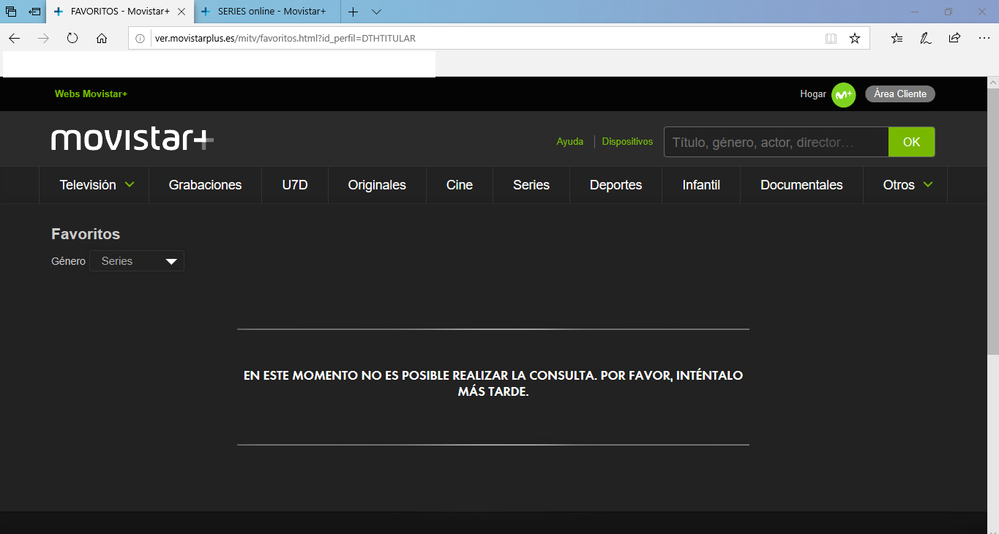Image resolution: width=999 pixels, height=534 pixels.
Task: Select the Deportes menu item
Action: point(616,185)
